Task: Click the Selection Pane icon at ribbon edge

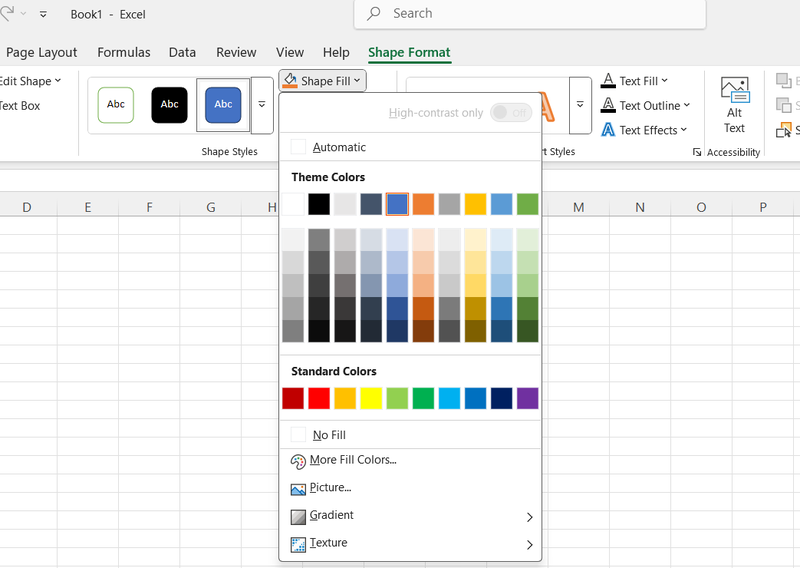Action: click(784, 131)
